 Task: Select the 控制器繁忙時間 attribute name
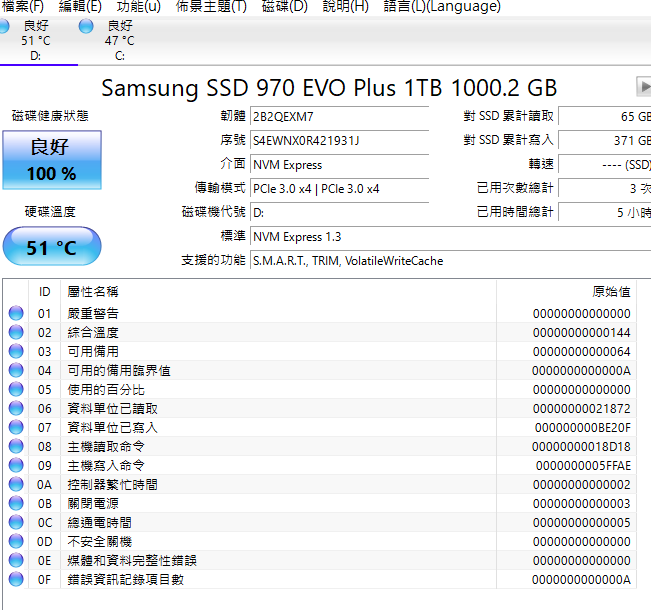[113, 485]
